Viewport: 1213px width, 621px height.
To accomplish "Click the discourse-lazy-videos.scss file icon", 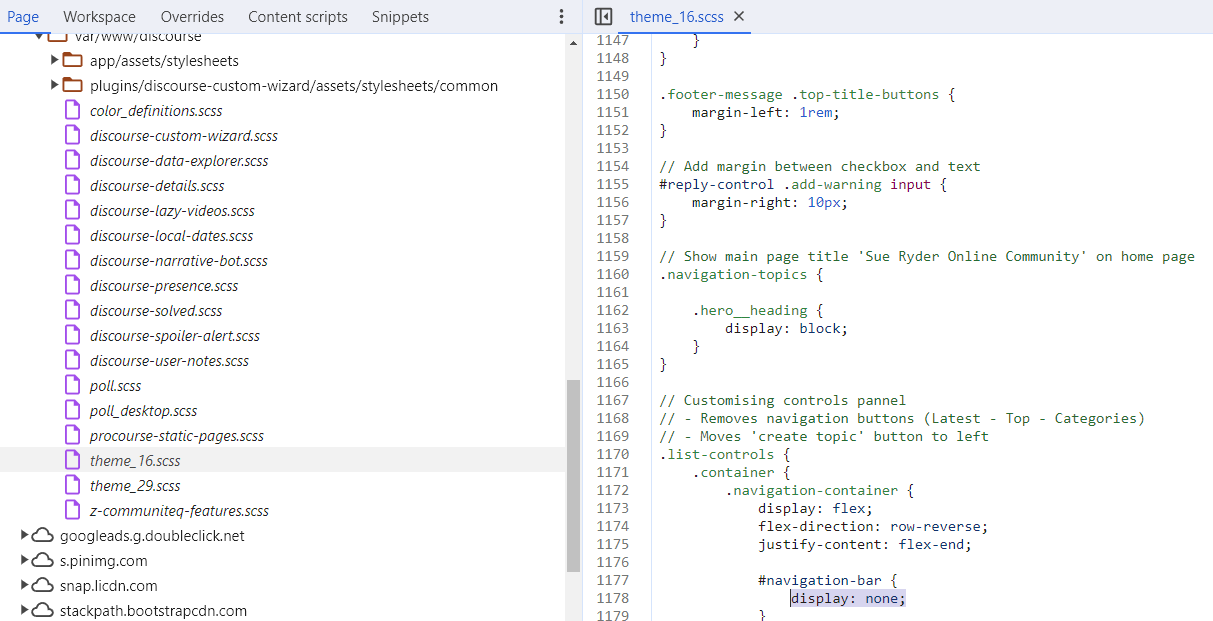I will click(71, 210).
